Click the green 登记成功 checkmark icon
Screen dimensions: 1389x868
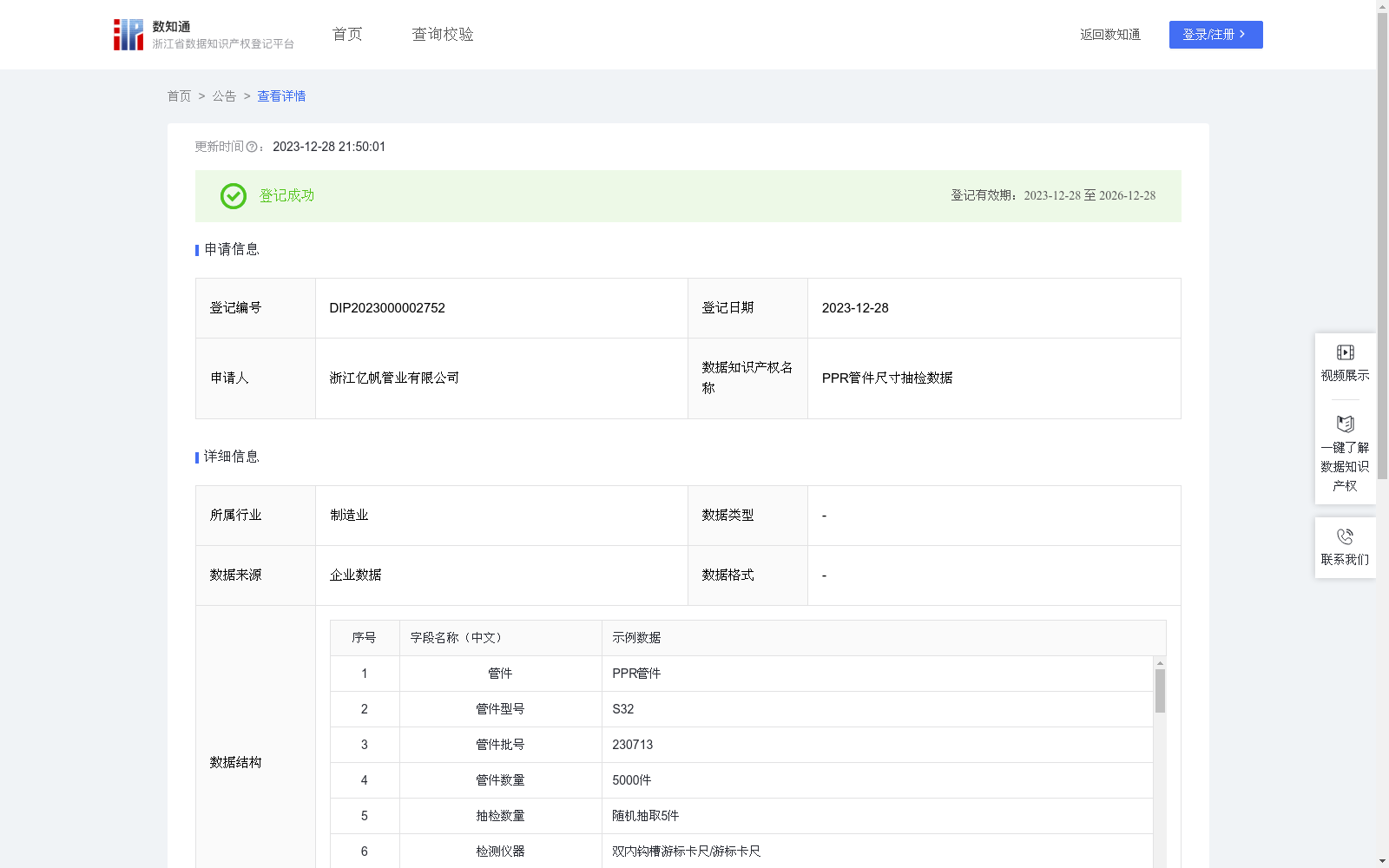click(x=234, y=196)
